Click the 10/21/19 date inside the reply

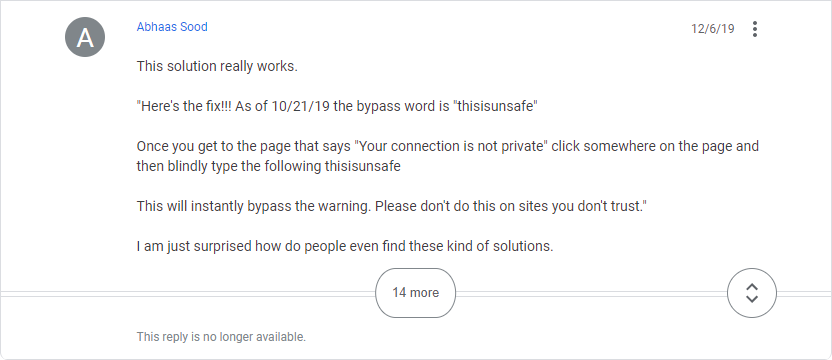300,107
